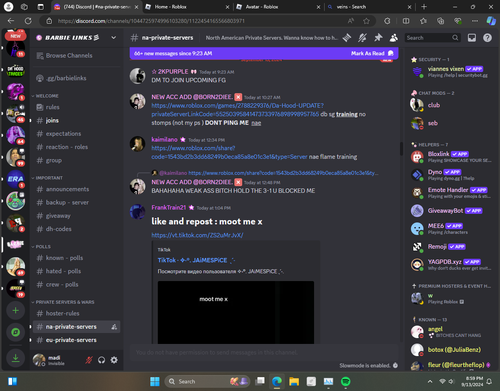Open Edge Copilot sidebar icon
The width and height of the screenshot is (500, 391).
(x=491, y=21)
